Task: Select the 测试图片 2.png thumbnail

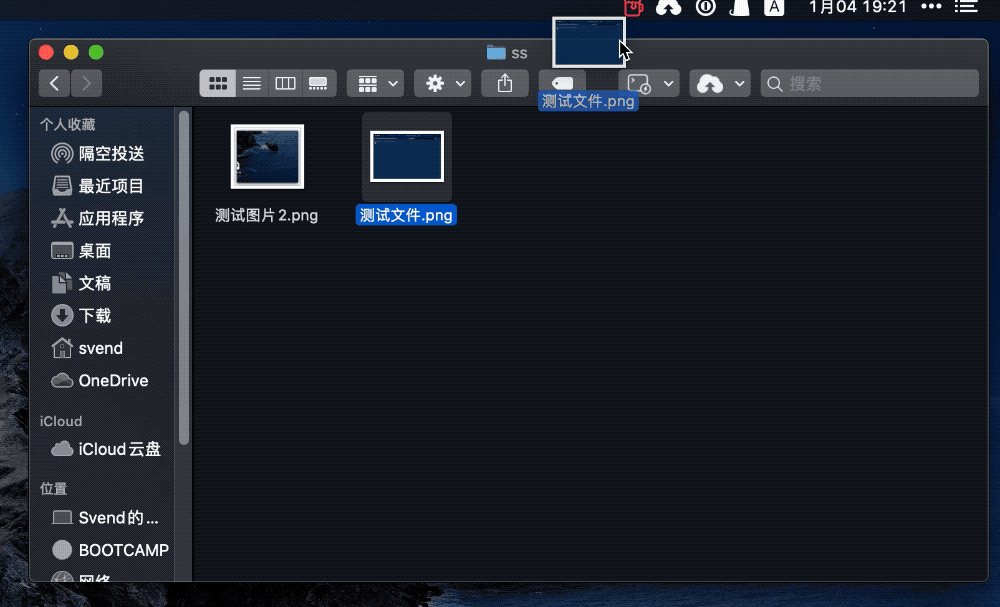Action: point(267,157)
